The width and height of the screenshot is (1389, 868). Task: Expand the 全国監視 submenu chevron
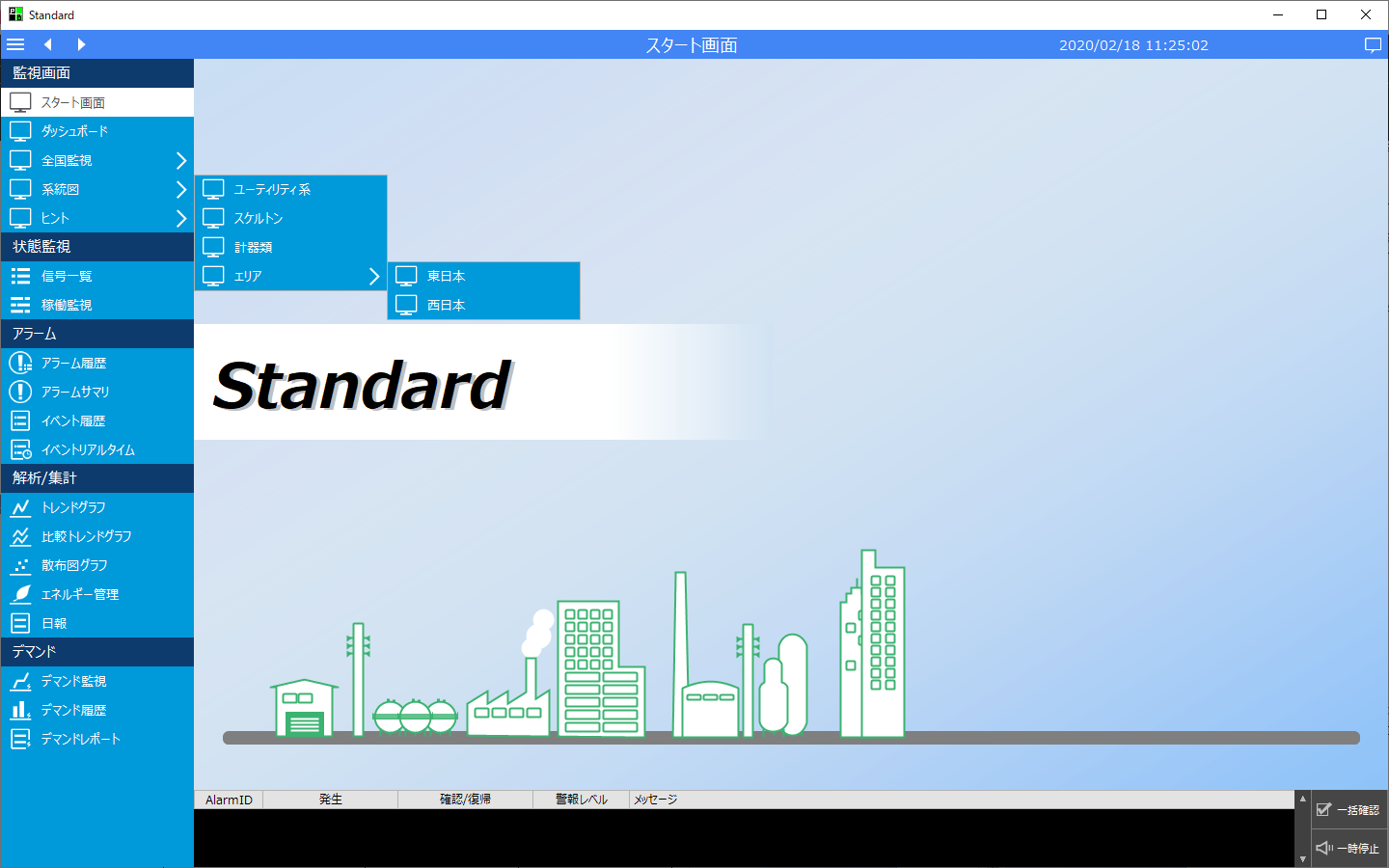[180, 160]
